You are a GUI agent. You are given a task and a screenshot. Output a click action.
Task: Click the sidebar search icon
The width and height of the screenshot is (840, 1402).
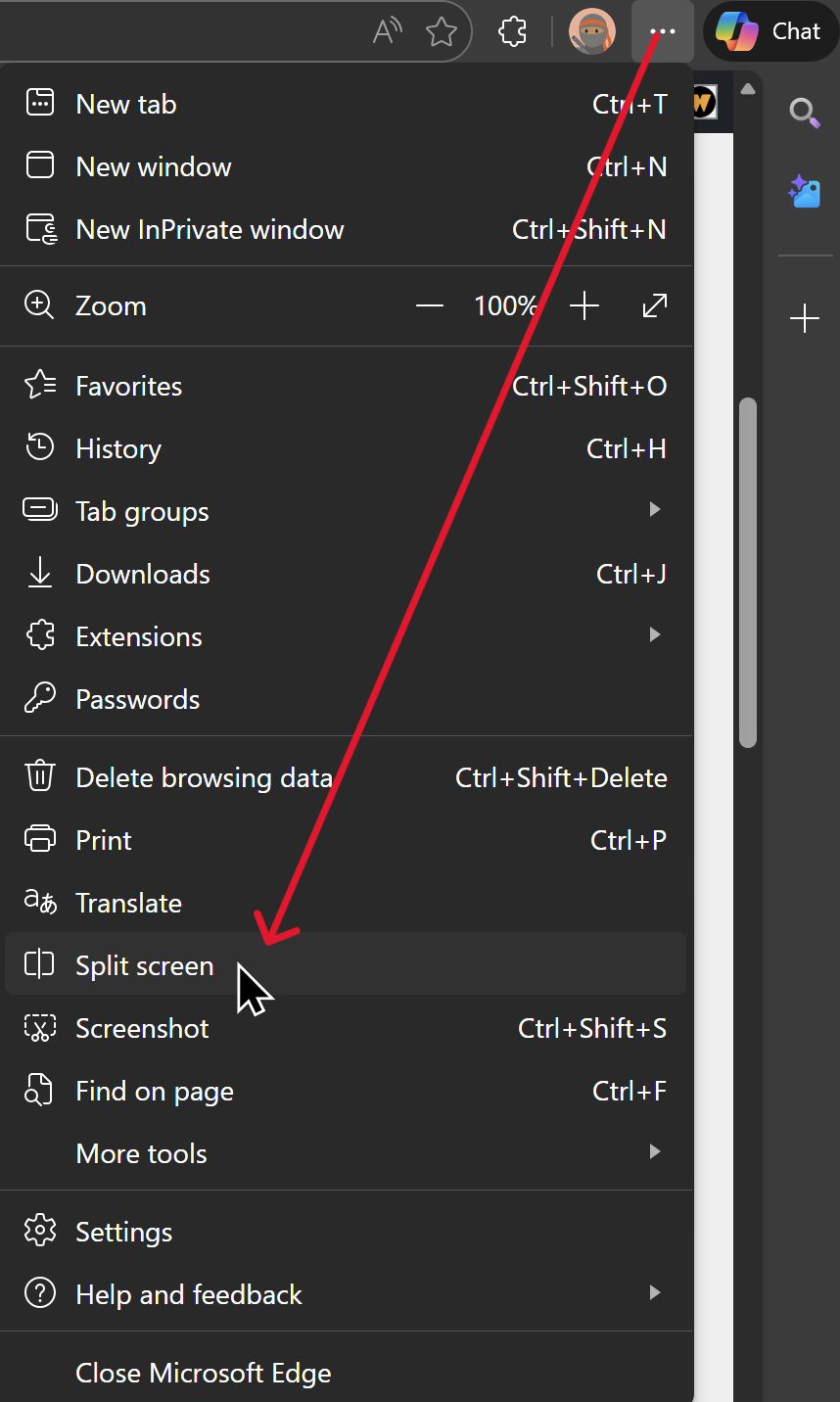pyautogui.click(x=804, y=113)
